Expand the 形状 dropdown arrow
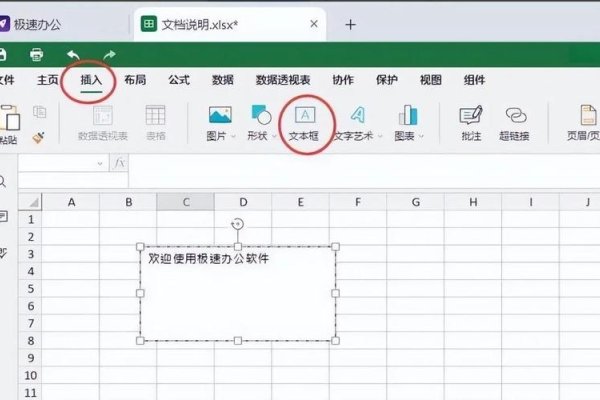The image size is (600, 400). (274, 136)
